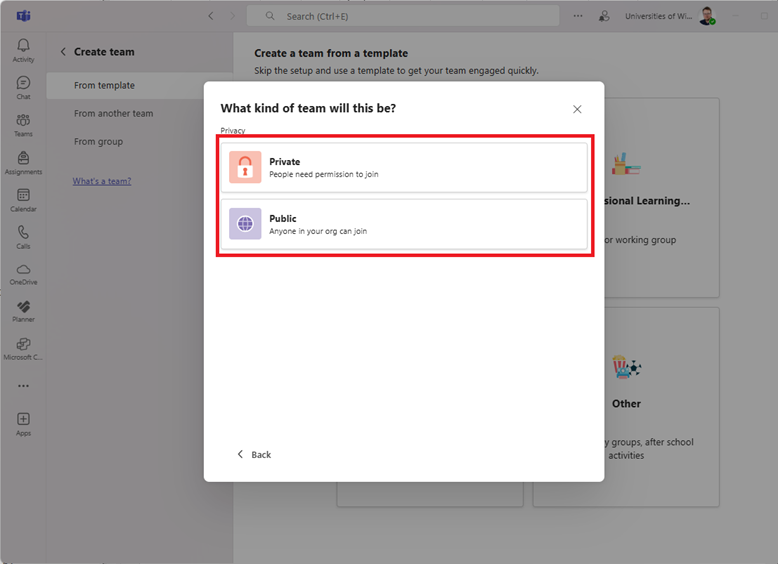Click the Search box at the top
Image resolution: width=778 pixels, height=564 pixels.
pos(403,16)
